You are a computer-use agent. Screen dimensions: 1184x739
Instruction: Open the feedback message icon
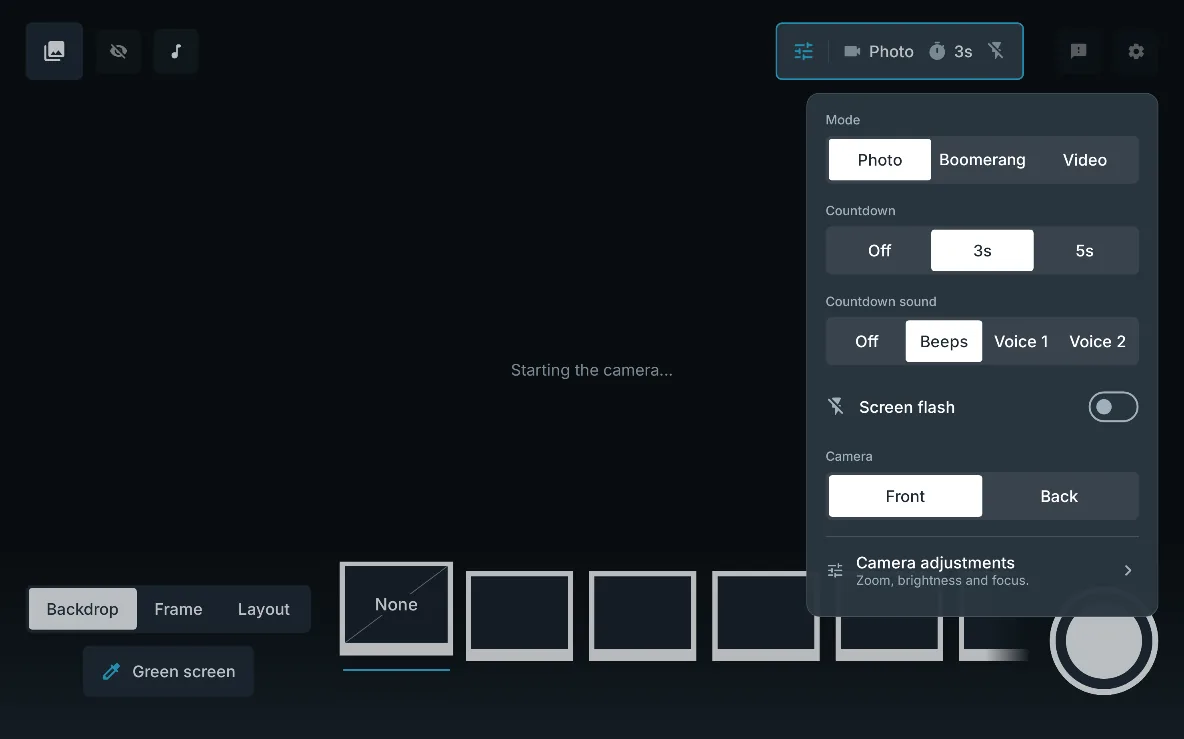(1078, 51)
